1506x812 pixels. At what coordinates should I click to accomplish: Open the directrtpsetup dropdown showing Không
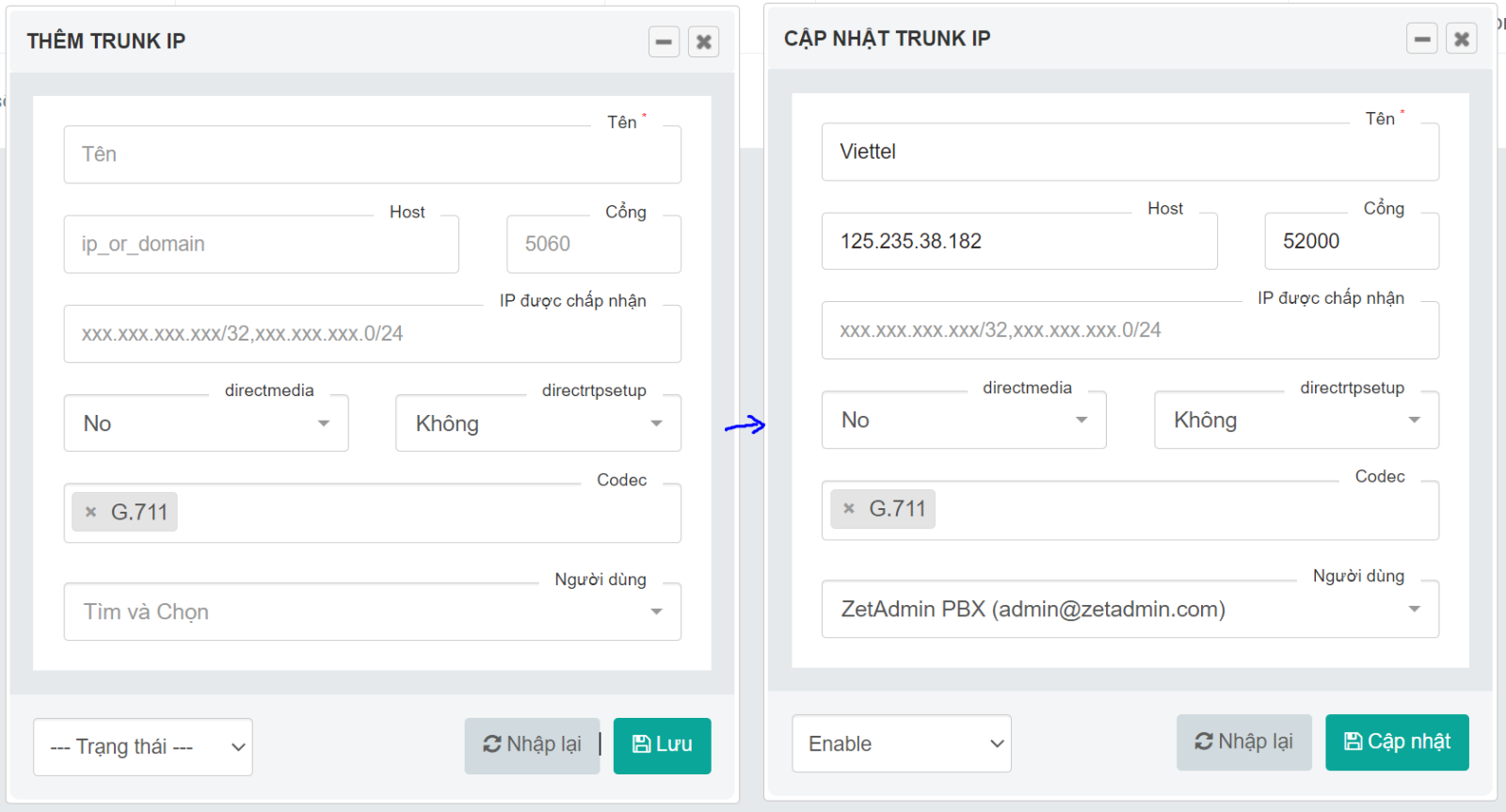tap(537, 423)
